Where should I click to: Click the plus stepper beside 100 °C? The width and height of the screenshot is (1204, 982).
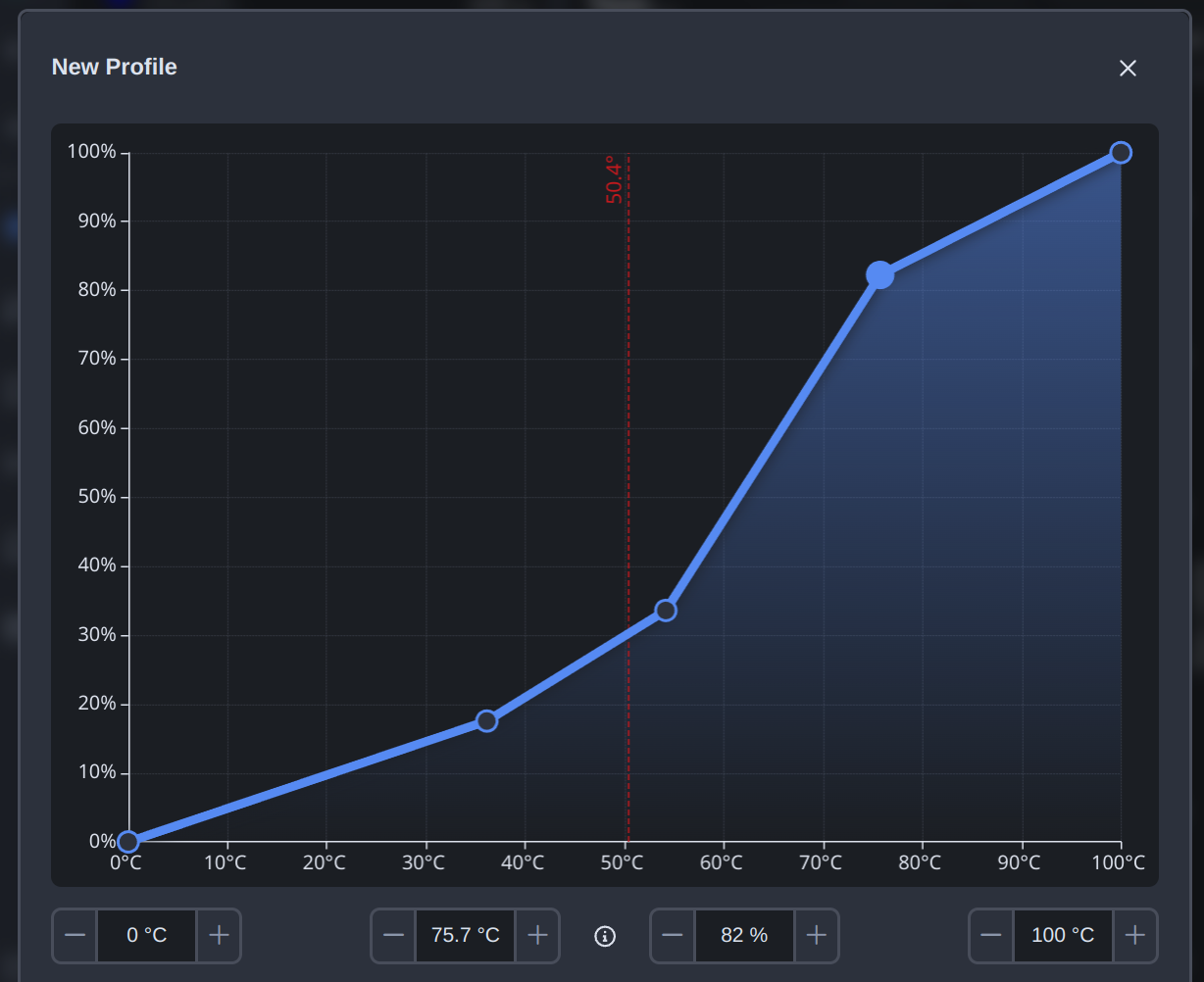point(1135,936)
